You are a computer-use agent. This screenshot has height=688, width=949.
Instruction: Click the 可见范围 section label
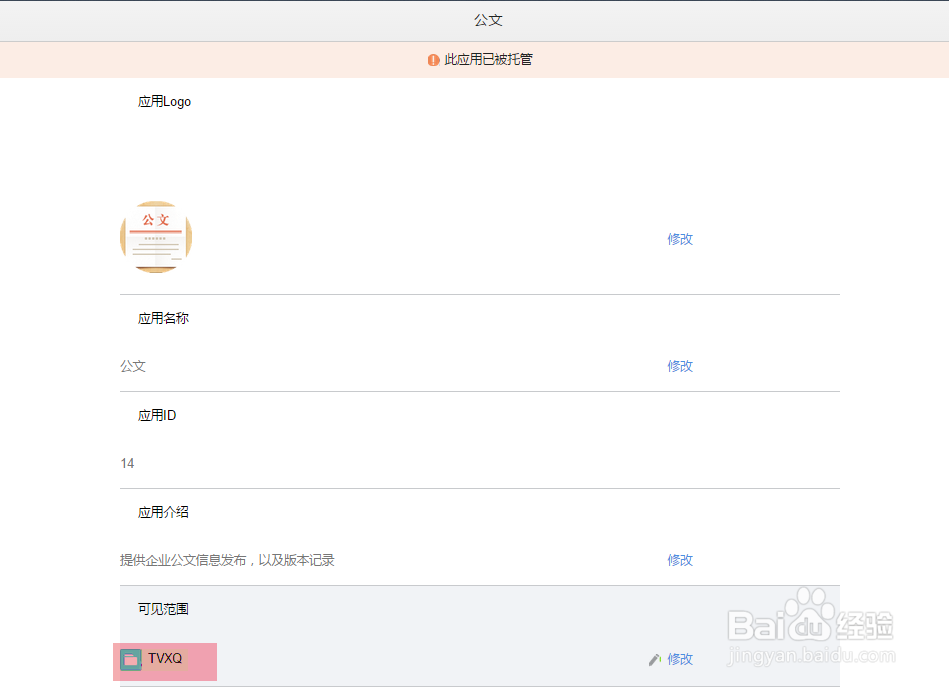pos(163,609)
